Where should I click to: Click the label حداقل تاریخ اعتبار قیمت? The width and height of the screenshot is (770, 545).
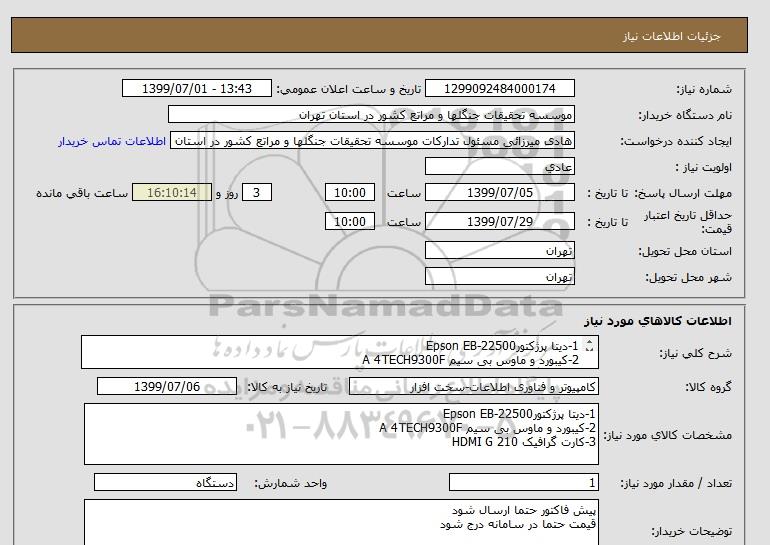click(x=688, y=222)
